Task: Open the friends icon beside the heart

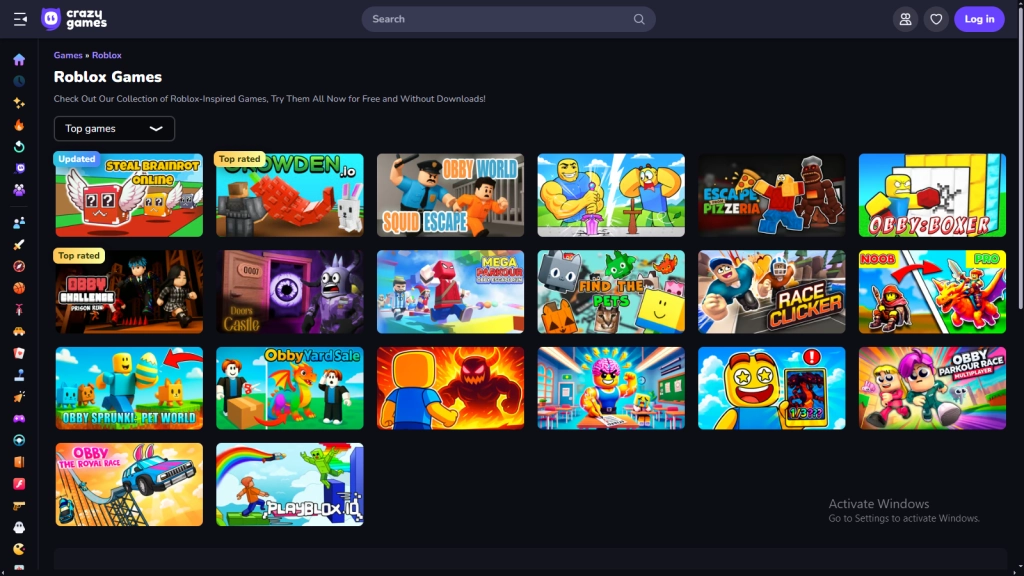Action: [905, 19]
